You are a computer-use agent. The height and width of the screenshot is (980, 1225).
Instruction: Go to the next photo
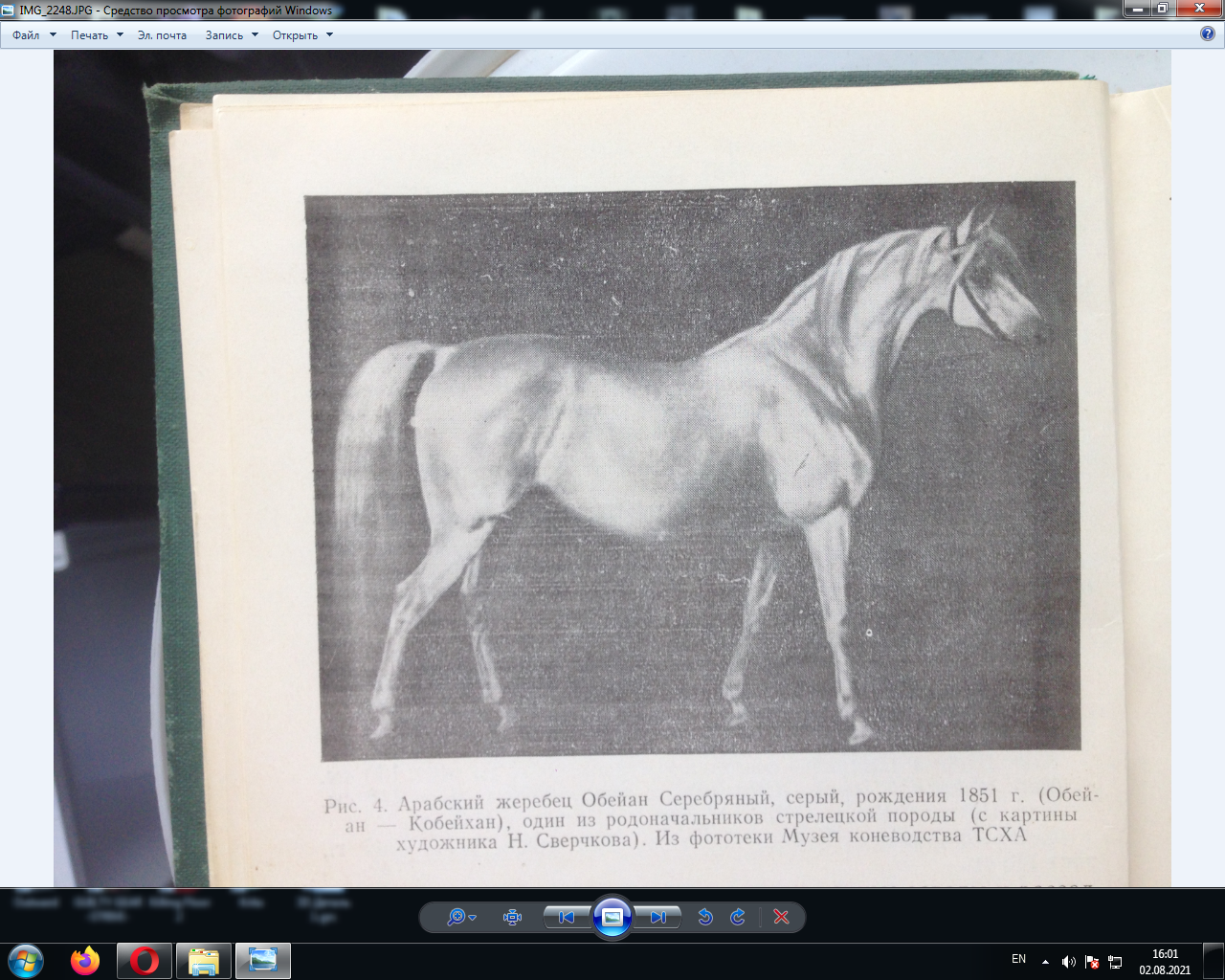pyautogui.click(x=658, y=917)
